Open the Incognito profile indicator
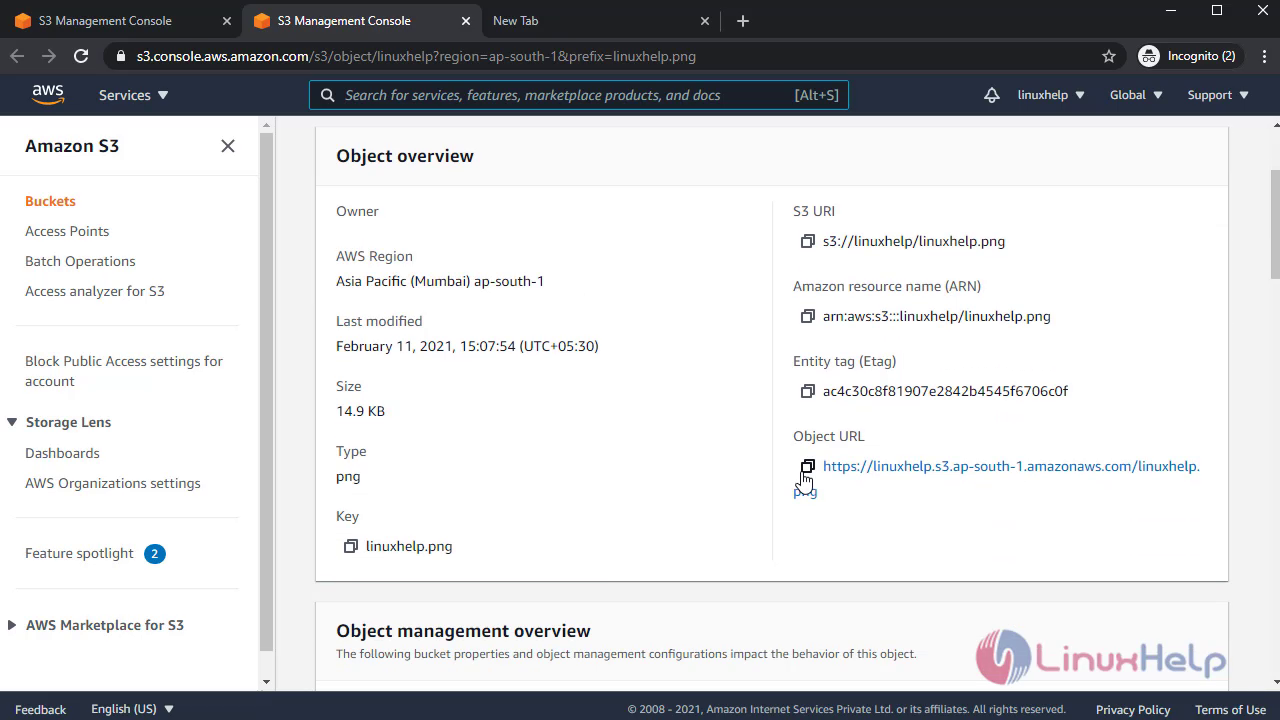Screen dimensions: 1280x720 [1188, 56]
